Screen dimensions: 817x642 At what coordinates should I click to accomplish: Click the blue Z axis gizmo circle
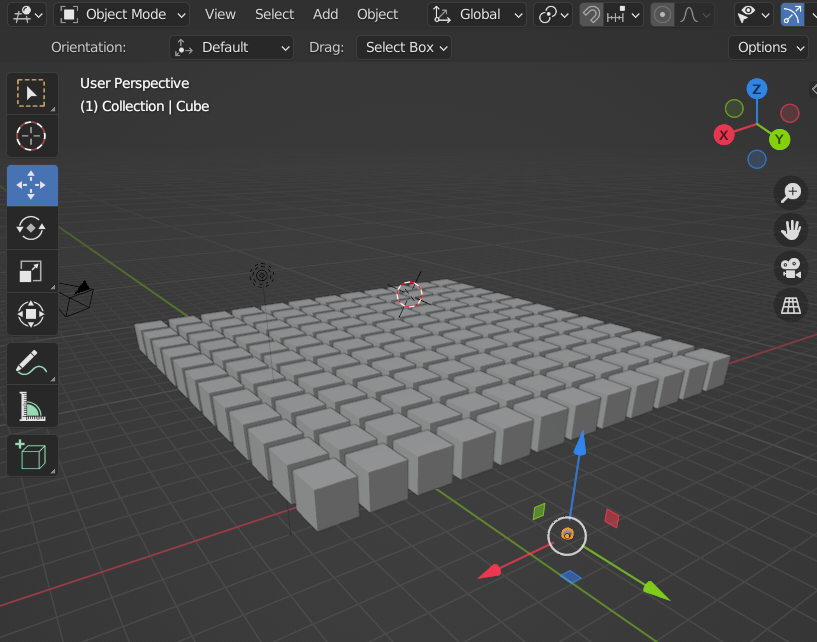click(x=757, y=89)
